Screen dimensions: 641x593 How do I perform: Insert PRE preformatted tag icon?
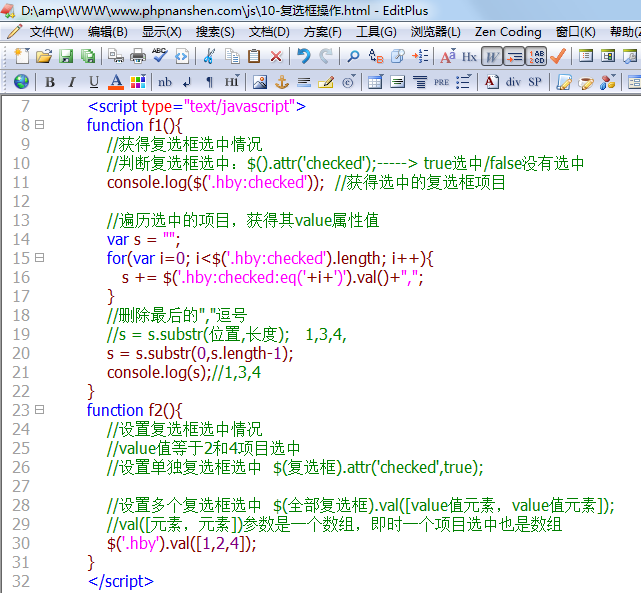[442, 82]
